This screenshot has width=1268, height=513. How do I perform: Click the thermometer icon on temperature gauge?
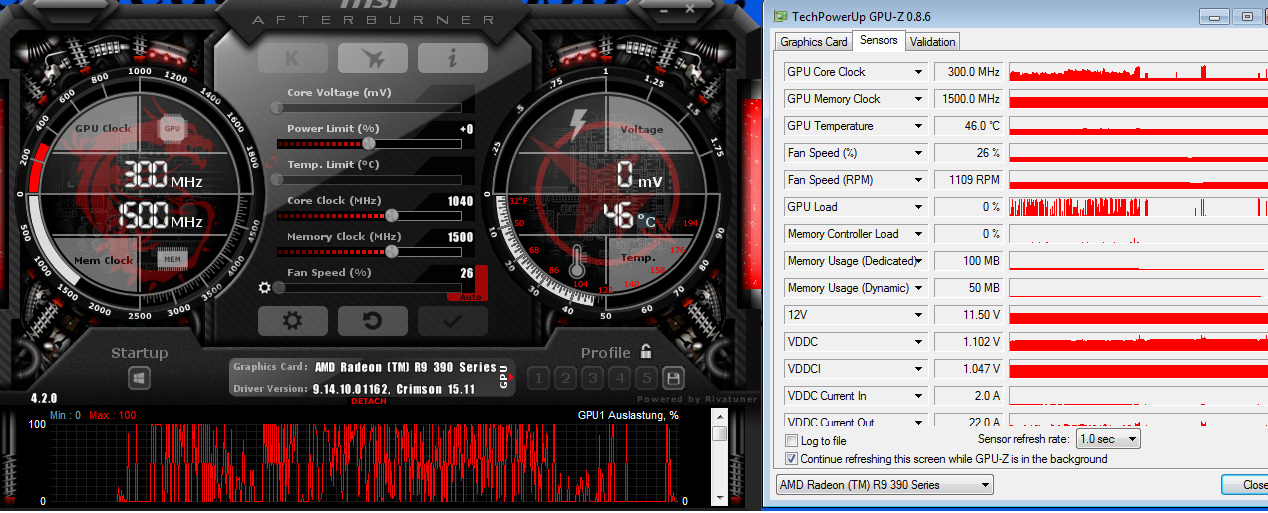point(577,262)
